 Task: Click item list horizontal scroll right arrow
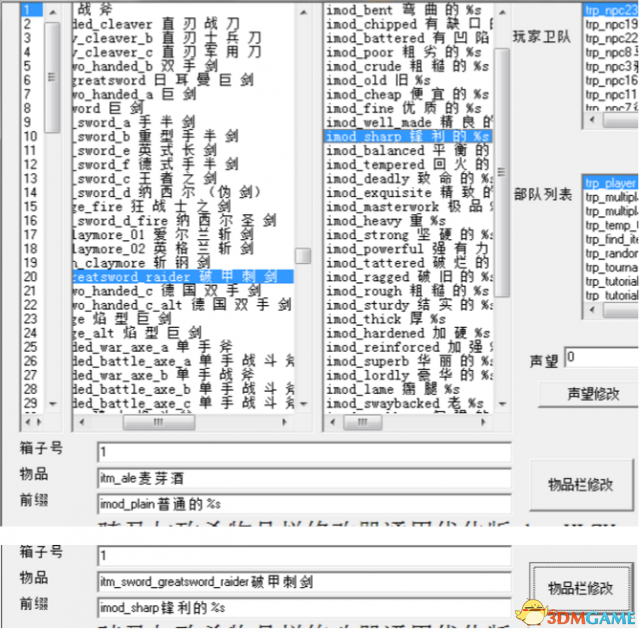[x=284, y=422]
